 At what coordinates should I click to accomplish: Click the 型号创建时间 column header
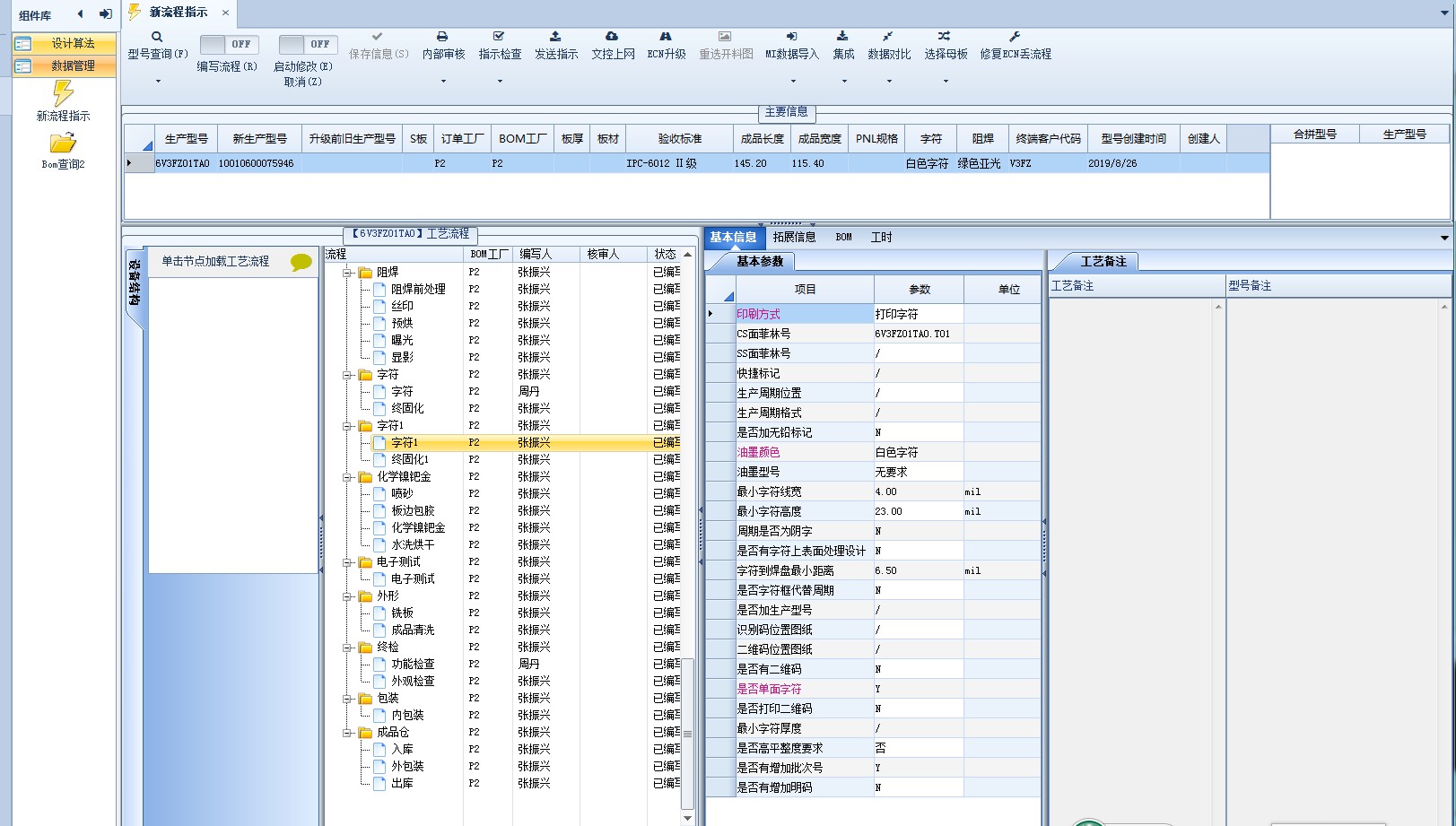tap(1133, 139)
